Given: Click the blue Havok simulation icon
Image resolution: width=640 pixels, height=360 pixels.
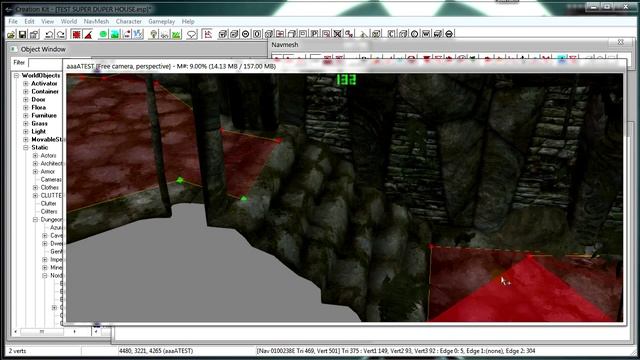Looking at the screenshot, I should (138, 34).
